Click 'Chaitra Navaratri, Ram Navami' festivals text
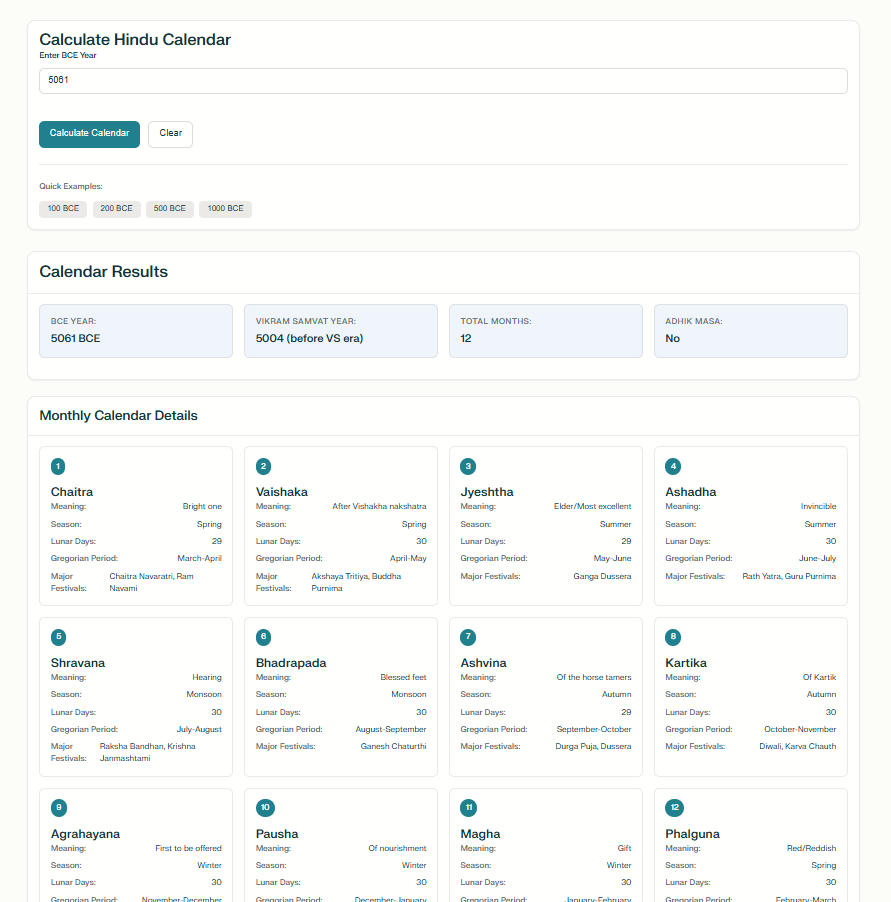The width and height of the screenshot is (891, 902). pos(151,582)
